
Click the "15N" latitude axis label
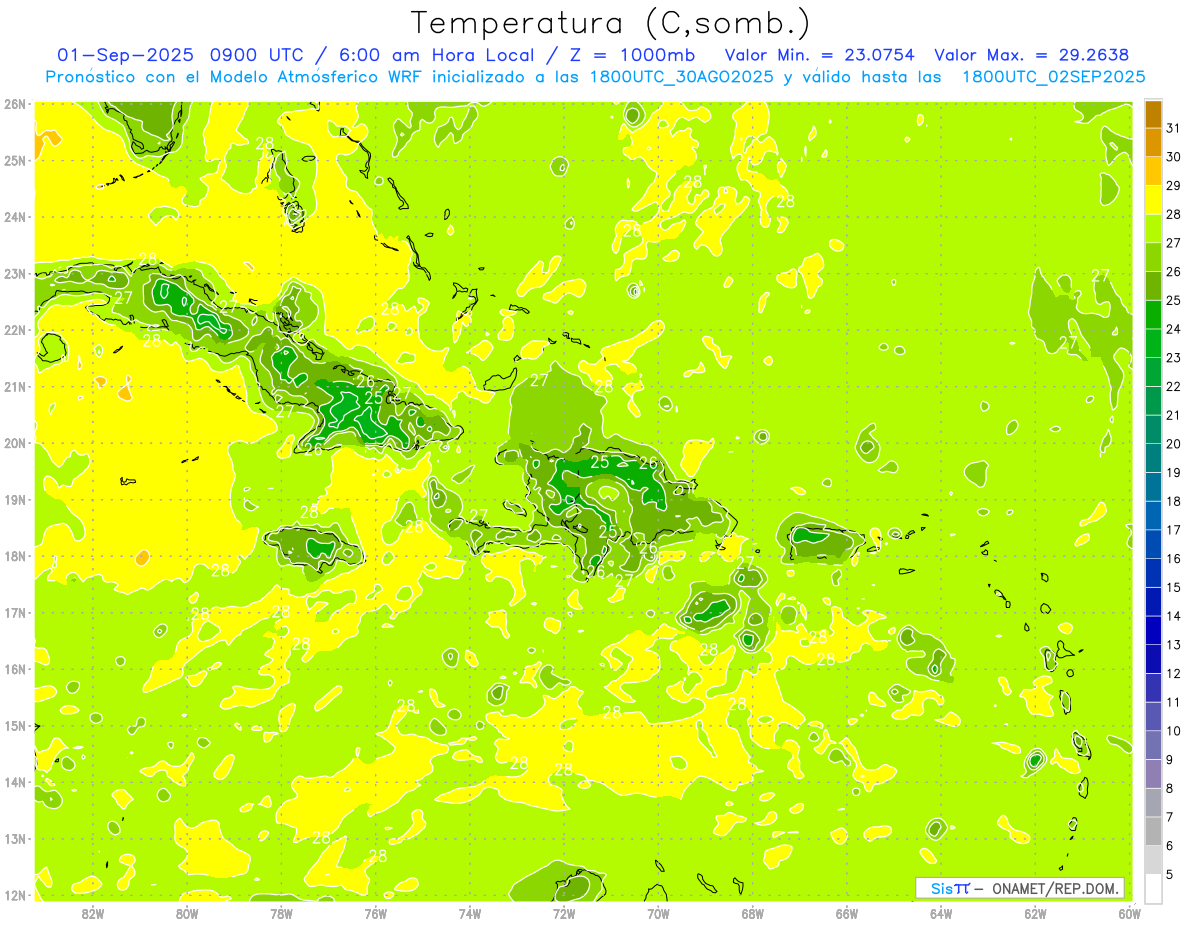[15, 725]
